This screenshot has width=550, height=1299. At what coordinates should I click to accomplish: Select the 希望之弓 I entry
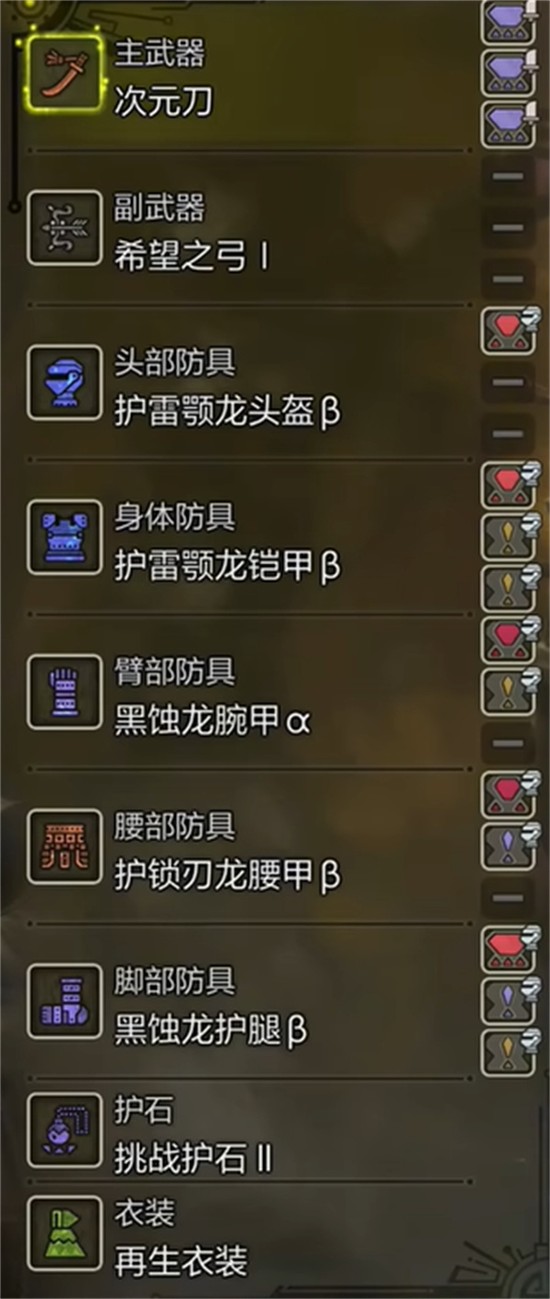click(192, 256)
